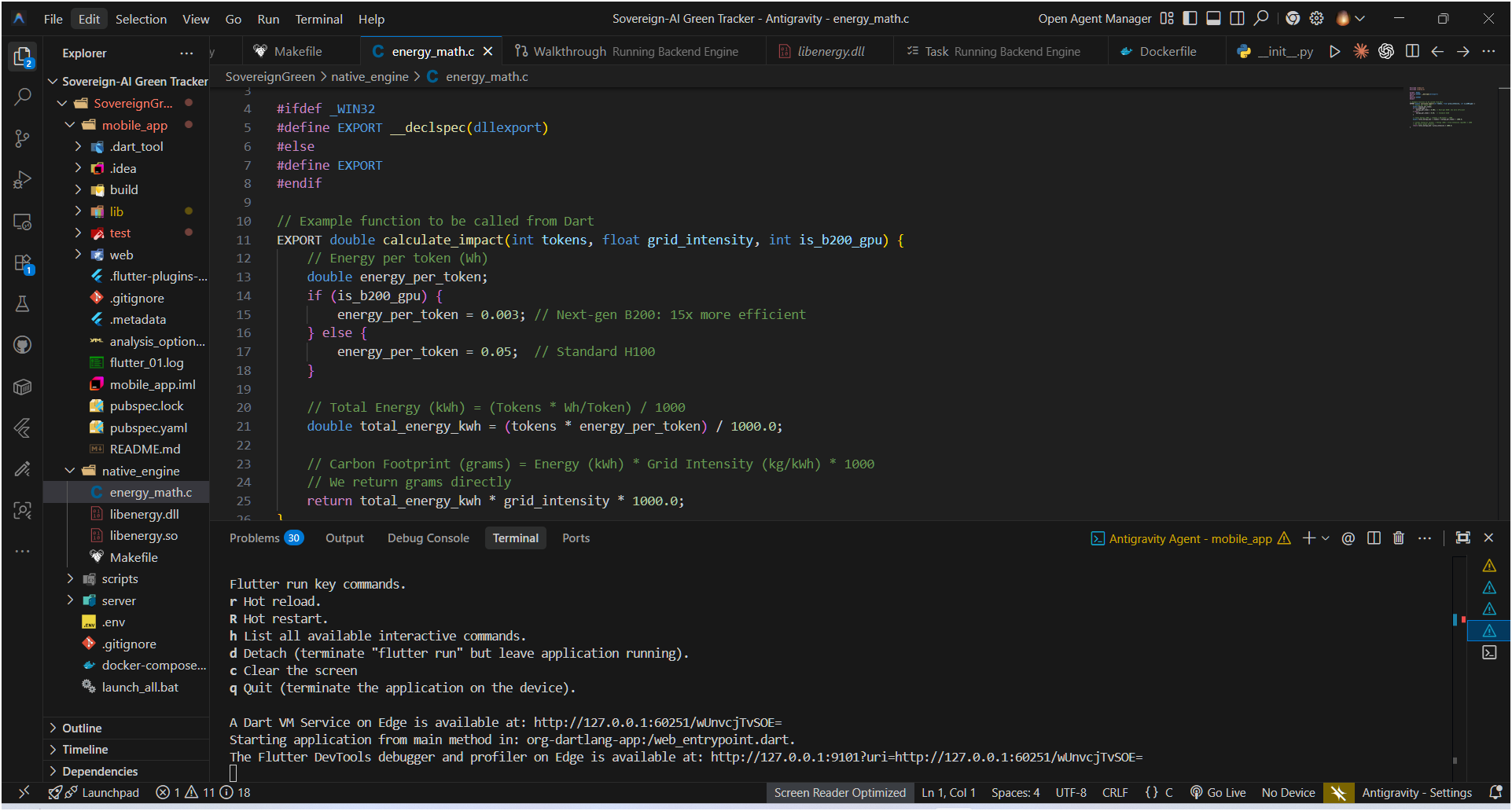The image size is (1512, 811).
Task: Open the settings gear in the title bar
Action: tap(1317, 18)
